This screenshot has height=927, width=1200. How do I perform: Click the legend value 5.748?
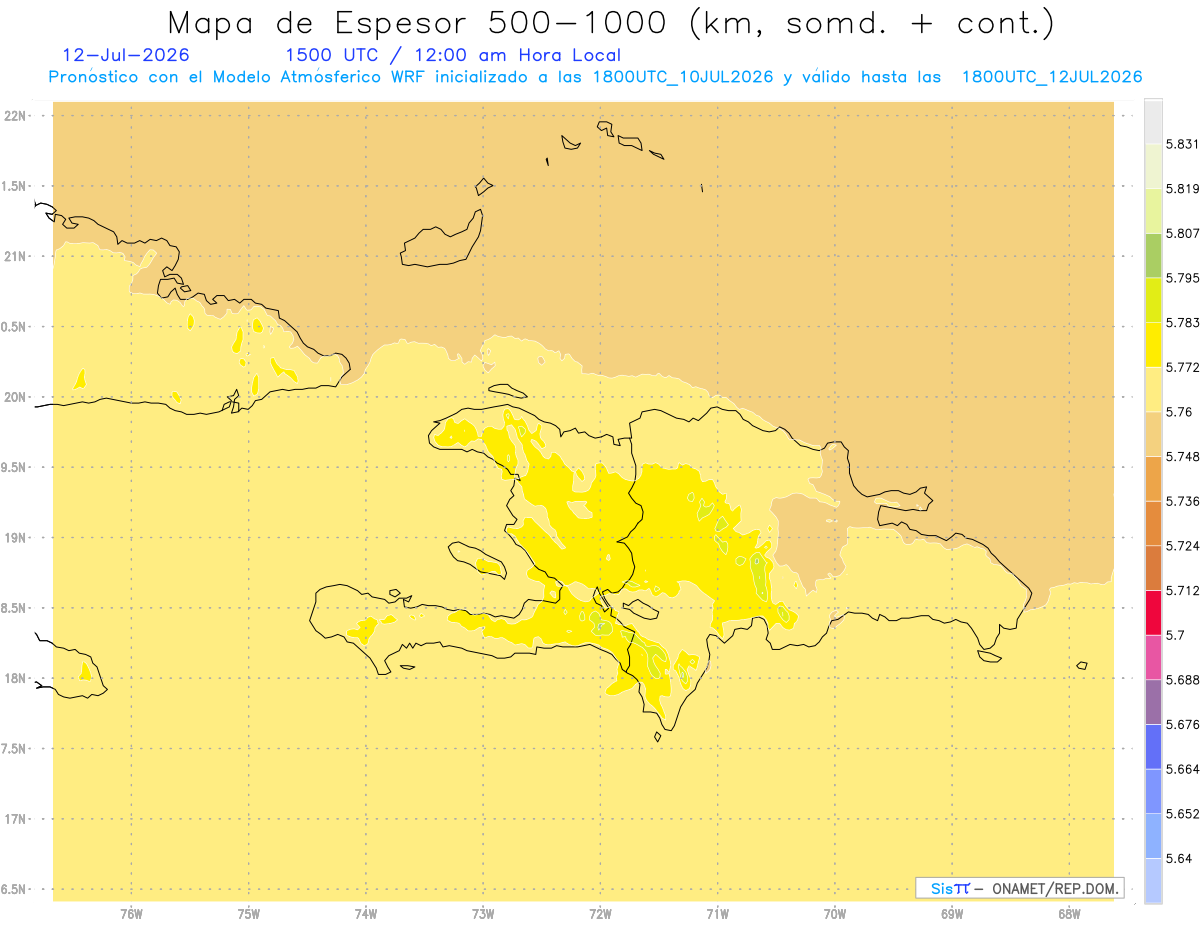pyautogui.click(x=1182, y=456)
